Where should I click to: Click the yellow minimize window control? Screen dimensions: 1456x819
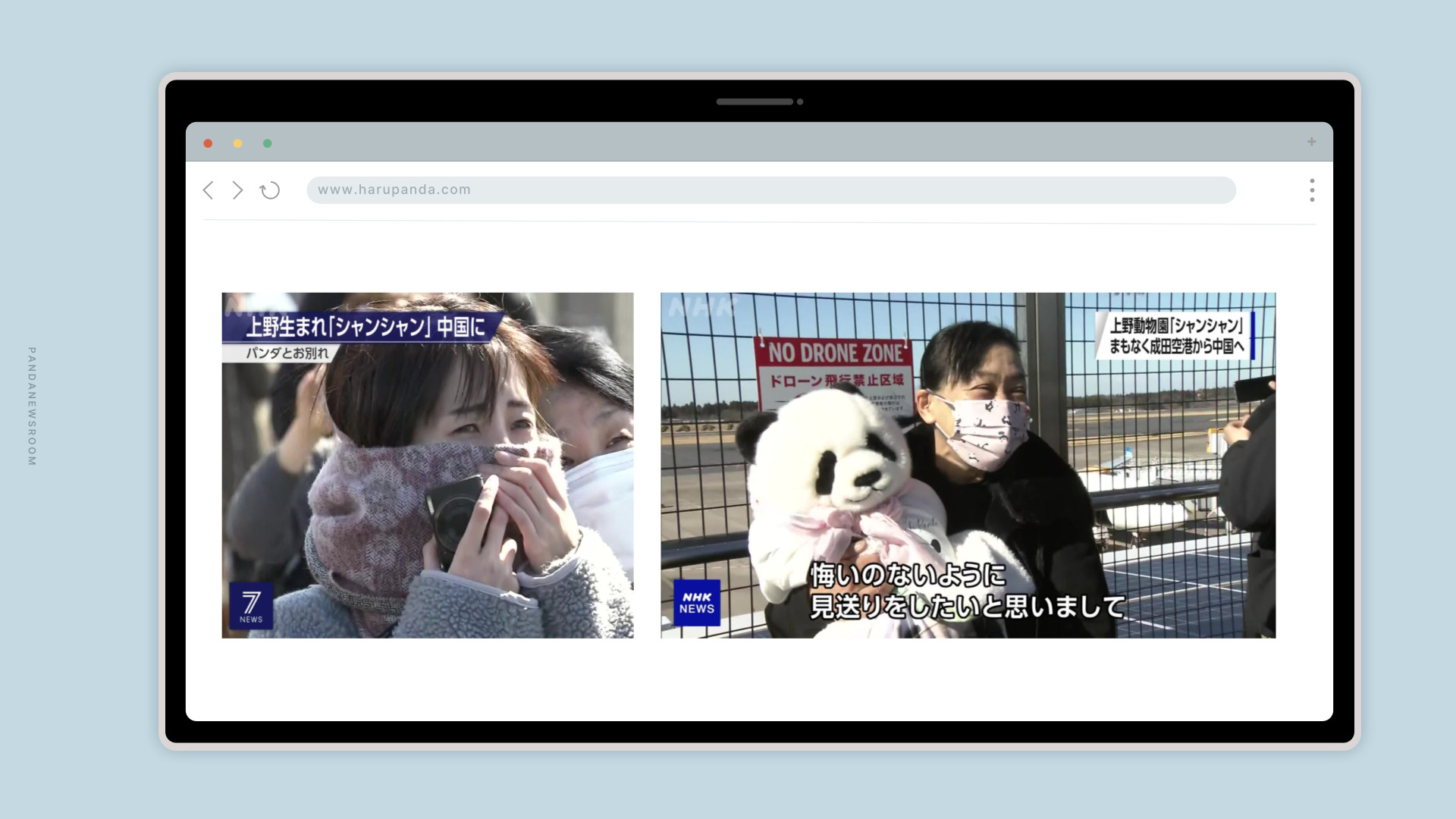click(x=237, y=143)
